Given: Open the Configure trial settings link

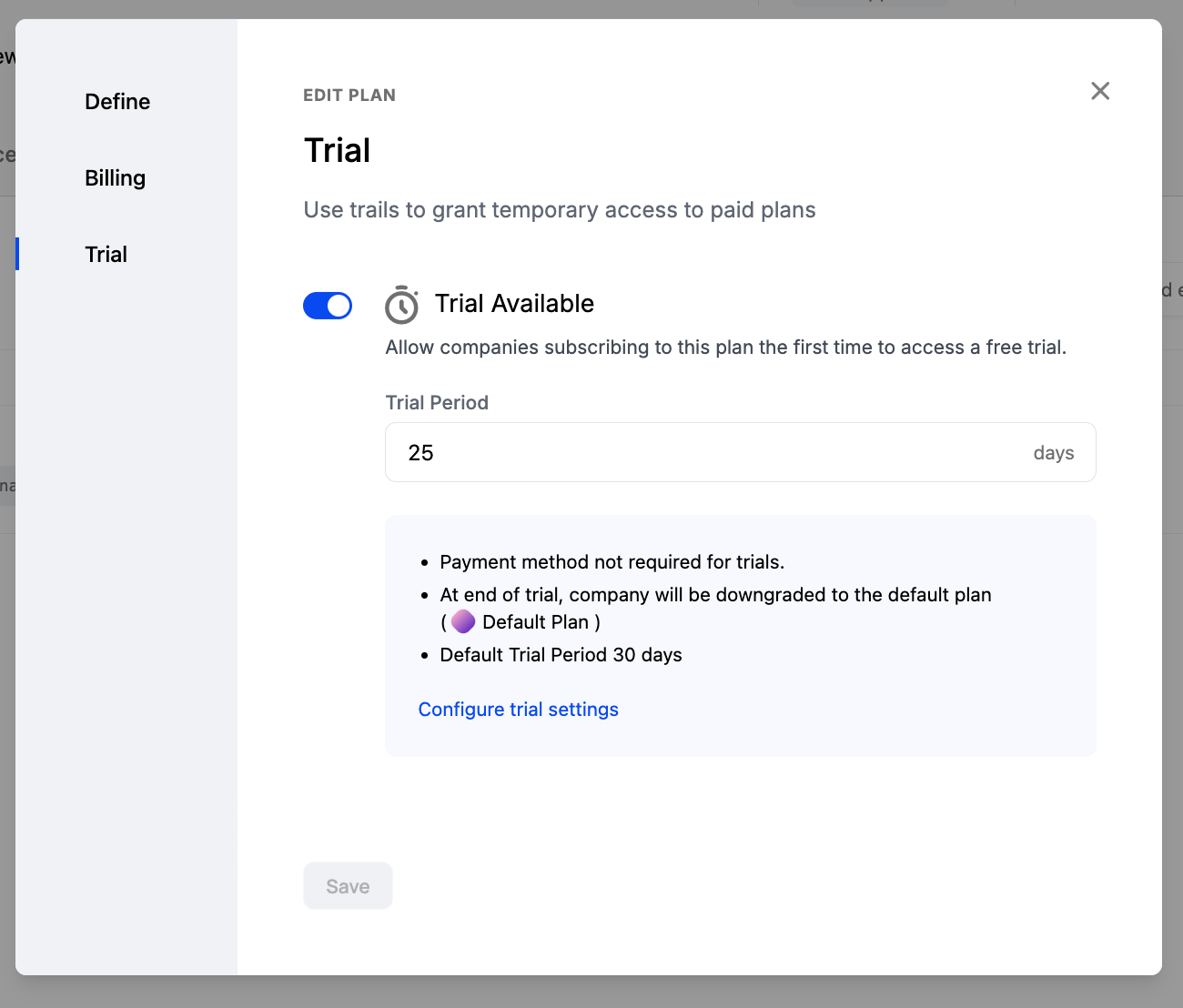Looking at the screenshot, I should click(x=518, y=710).
